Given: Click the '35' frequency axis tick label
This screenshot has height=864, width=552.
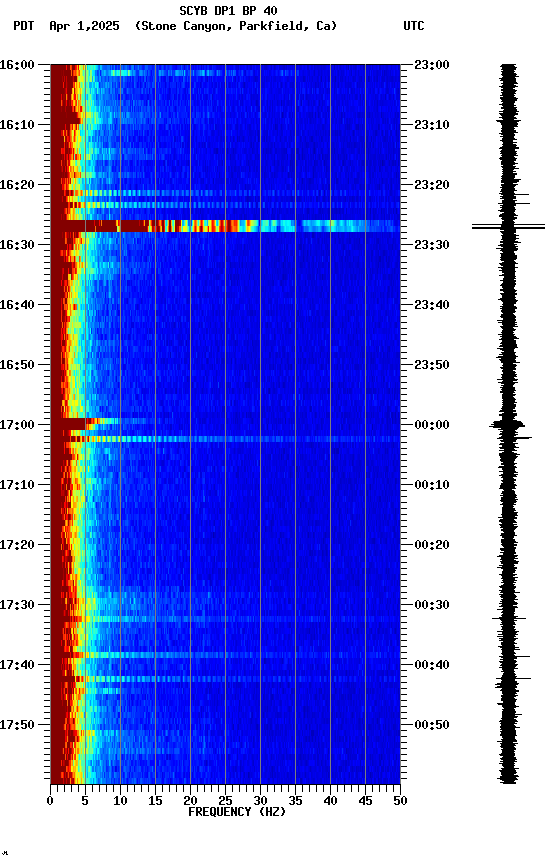Looking at the screenshot, I should (x=295, y=801).
